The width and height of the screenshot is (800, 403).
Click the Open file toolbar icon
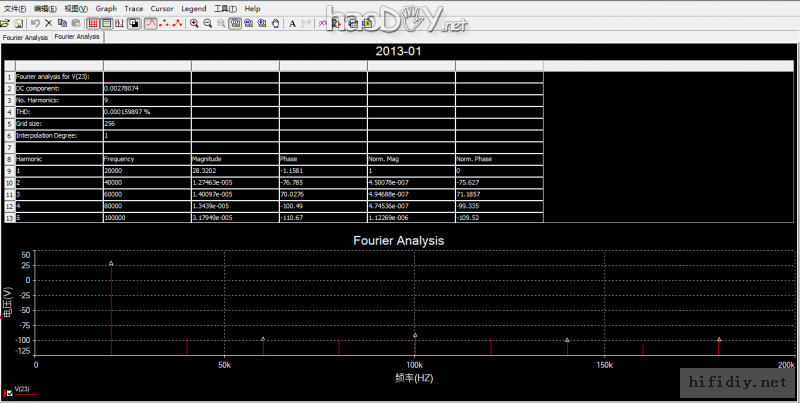(x=6, y=22)
